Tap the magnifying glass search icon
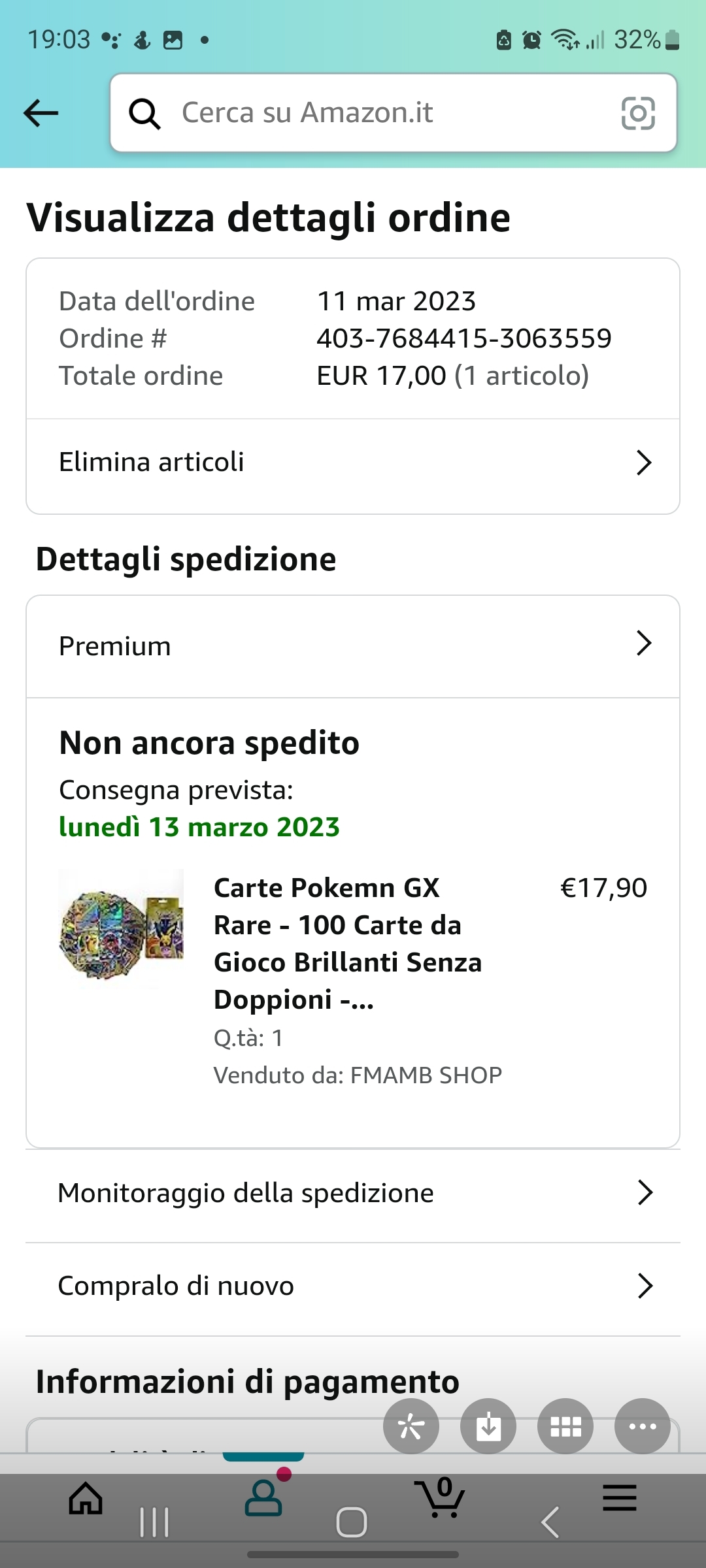706x1568 pixels. (x=144, y=114)
